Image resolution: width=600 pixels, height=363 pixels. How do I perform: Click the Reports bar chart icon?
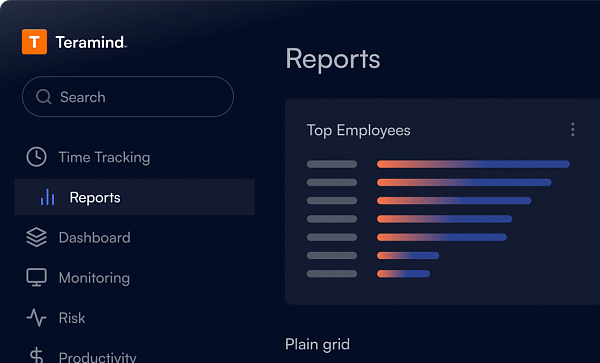point(47,197)
